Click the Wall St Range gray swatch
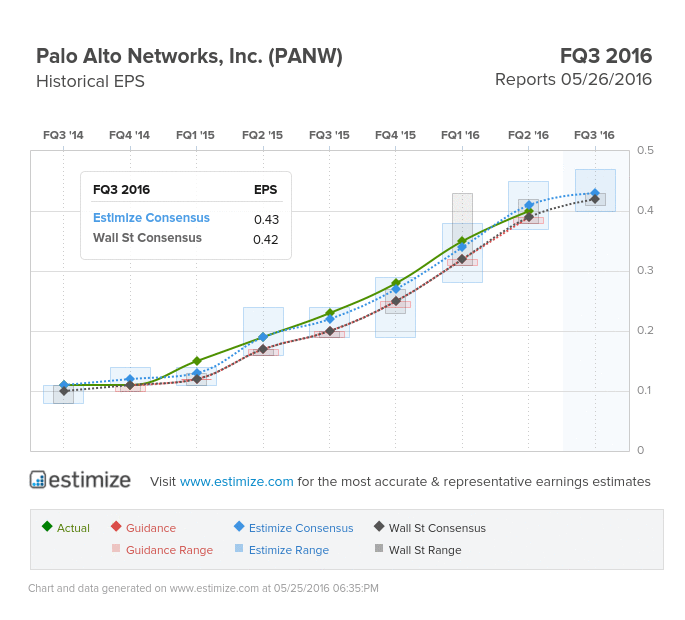 click(x=379, y=548)
